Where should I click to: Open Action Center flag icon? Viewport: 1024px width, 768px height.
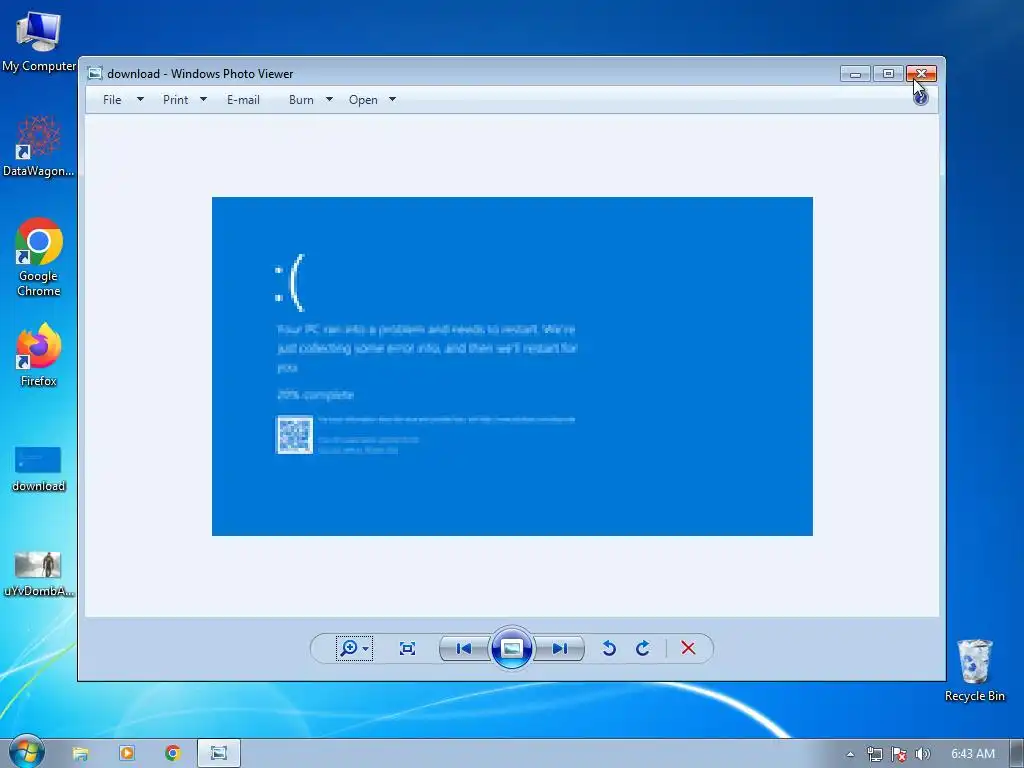coord(899,754)
